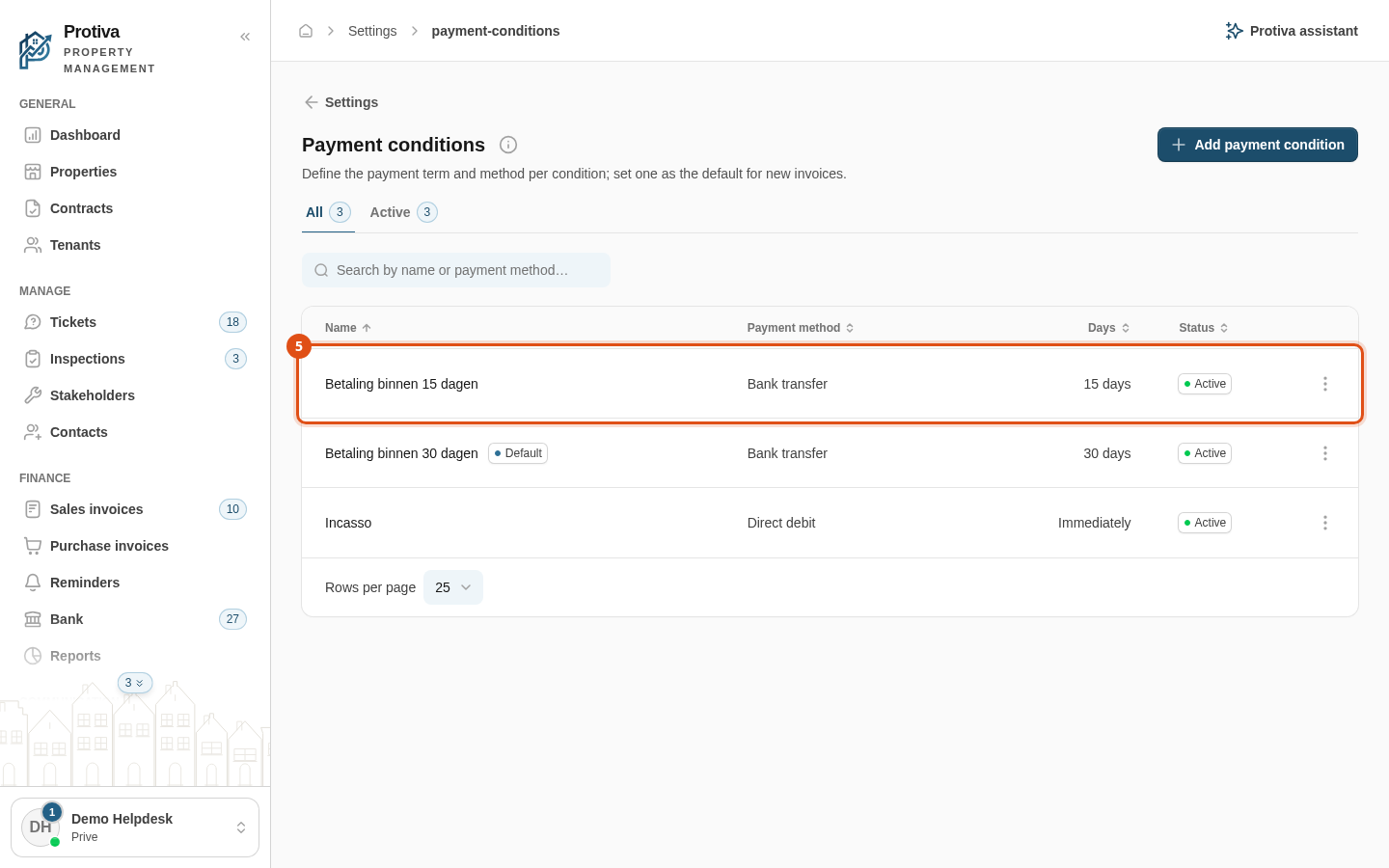The height and width of the screenshot is (868, 1389).
Task: Click the 'Default' badge
Action: tap(518, 453)
